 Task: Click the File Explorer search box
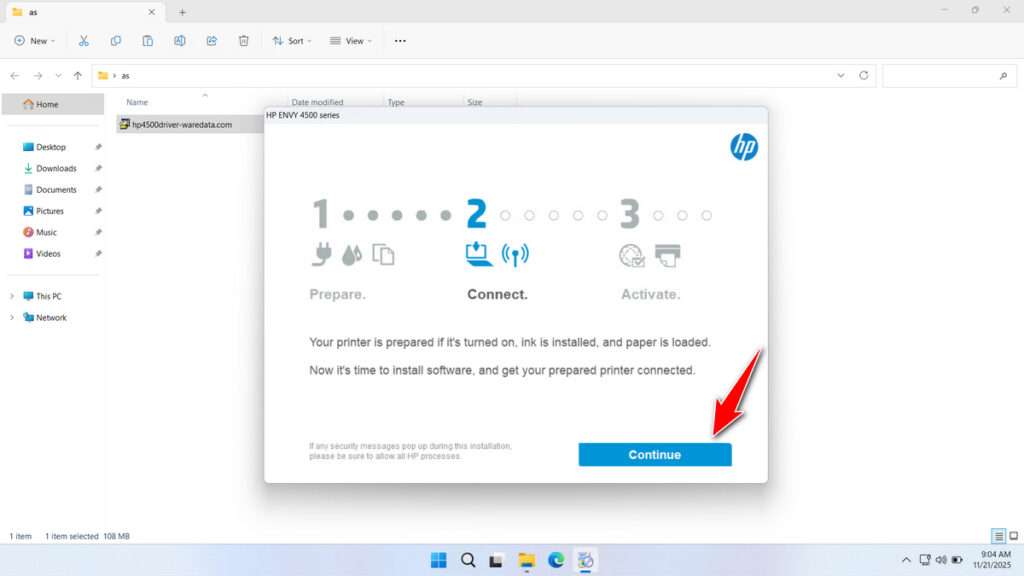(948, 75)
